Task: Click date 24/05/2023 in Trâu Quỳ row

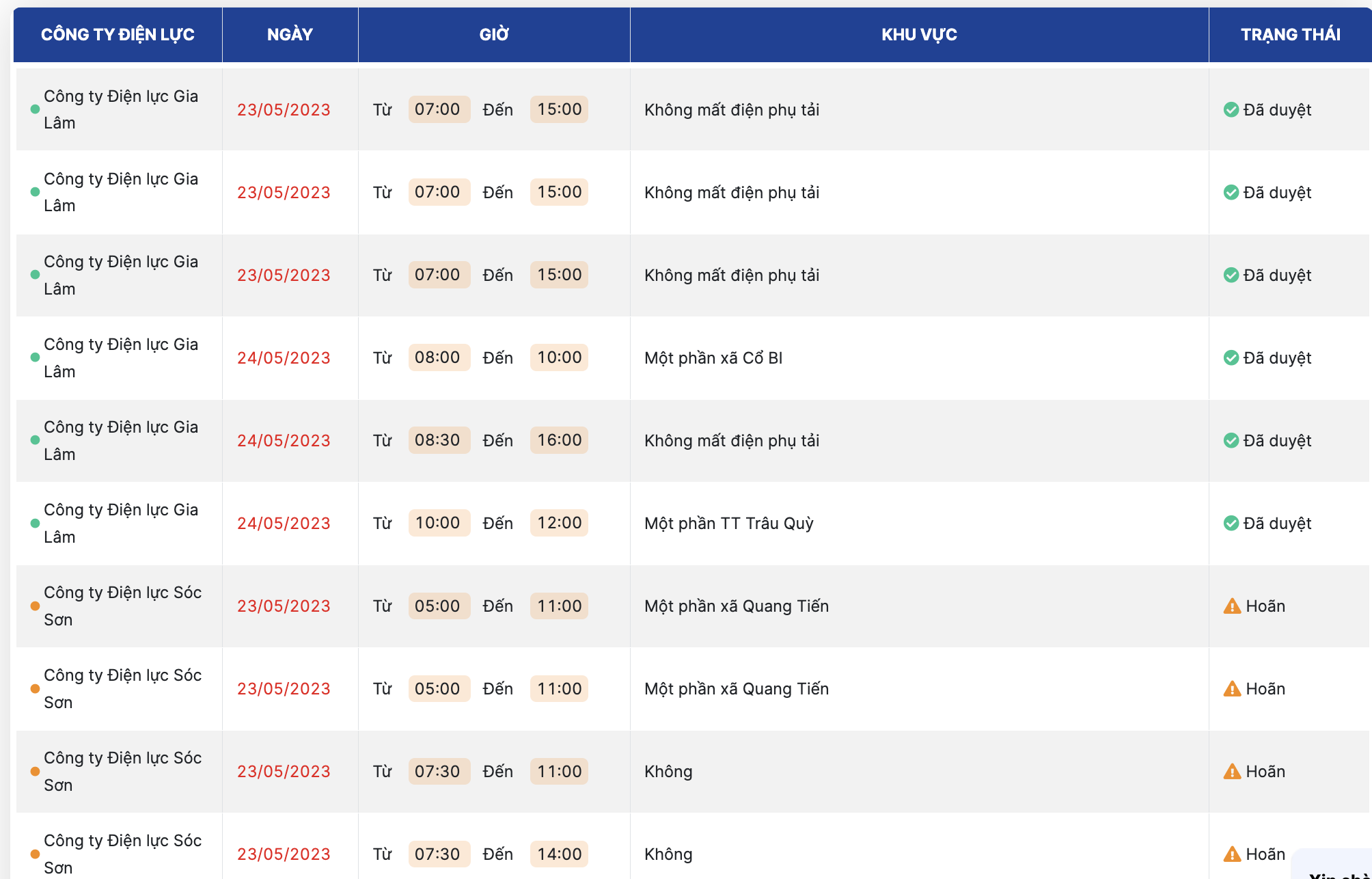Action: coord(284,524)
